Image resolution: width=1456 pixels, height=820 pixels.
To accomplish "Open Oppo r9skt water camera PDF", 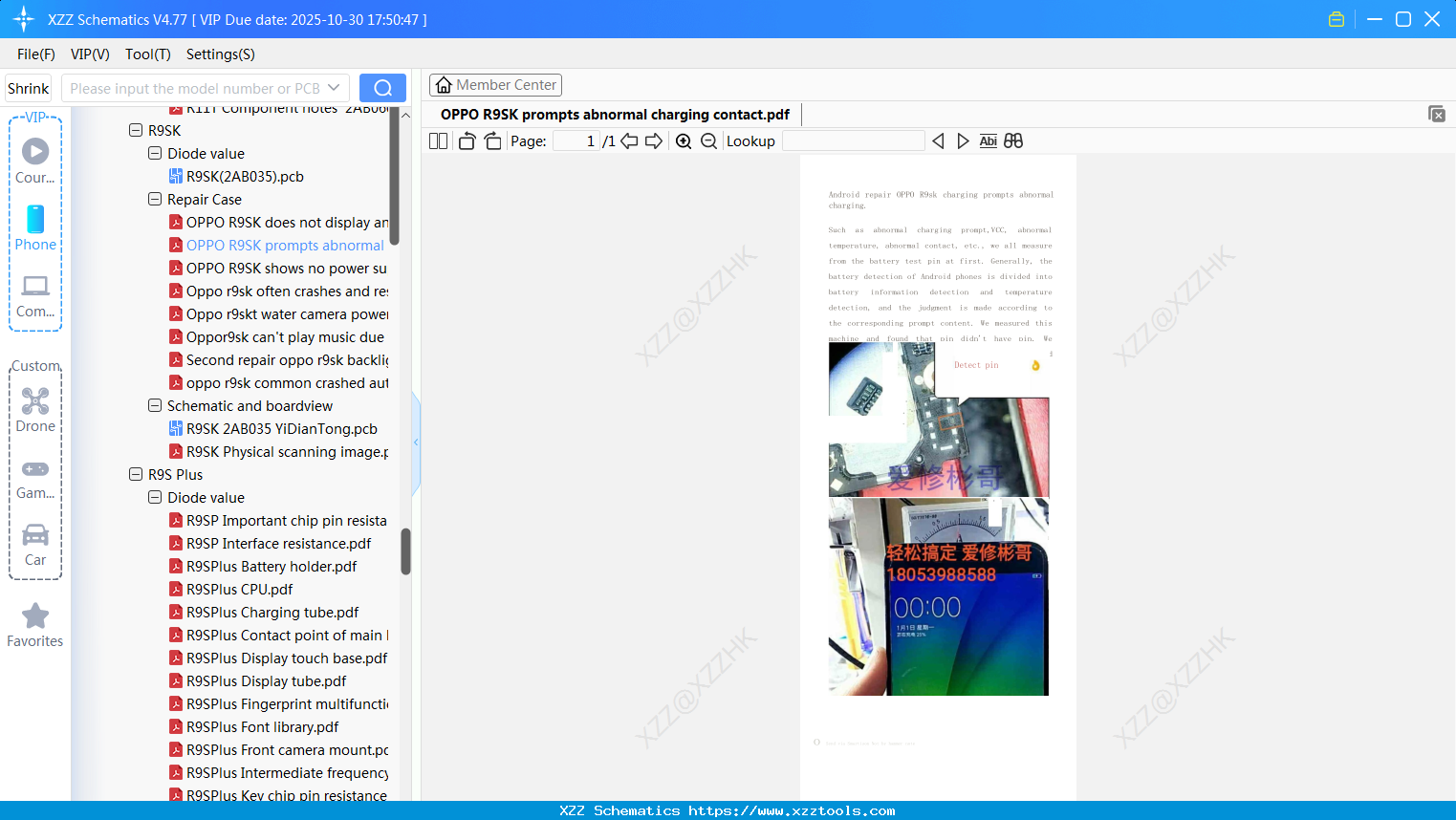I will [278, 313].
